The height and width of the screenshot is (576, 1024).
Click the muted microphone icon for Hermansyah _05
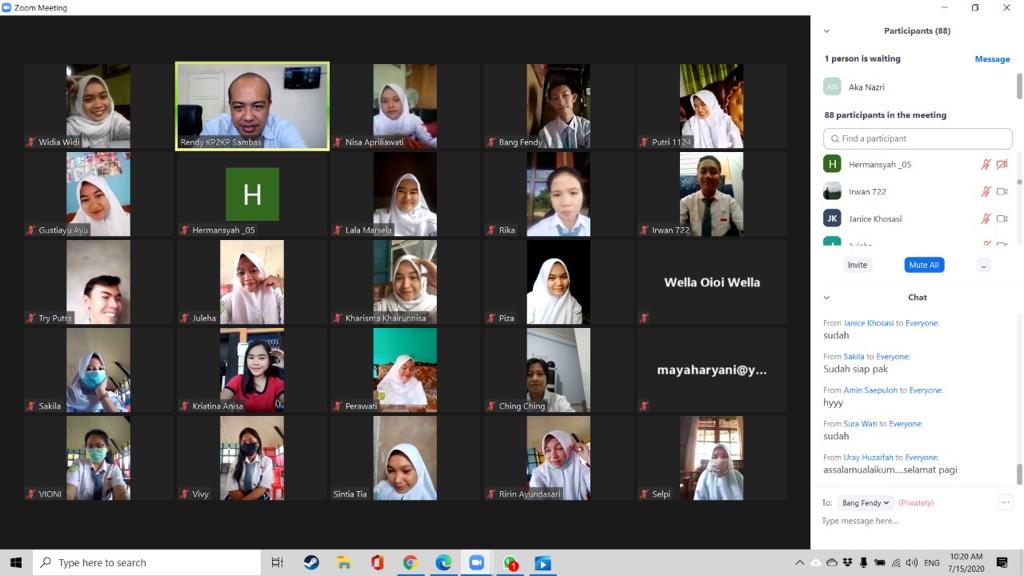(x=986, y=164)
